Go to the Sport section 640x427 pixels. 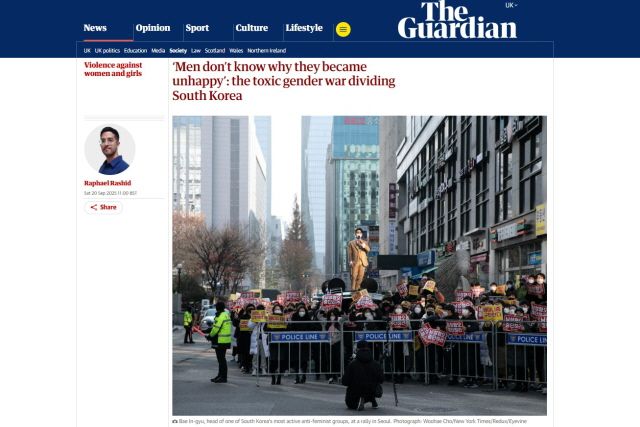click(x=197, y=28)
